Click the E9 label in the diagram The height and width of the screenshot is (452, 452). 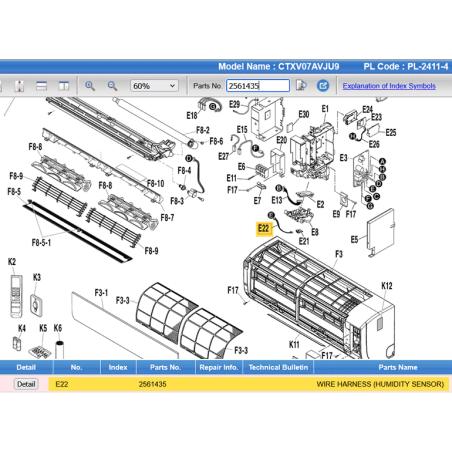point(336,214)
